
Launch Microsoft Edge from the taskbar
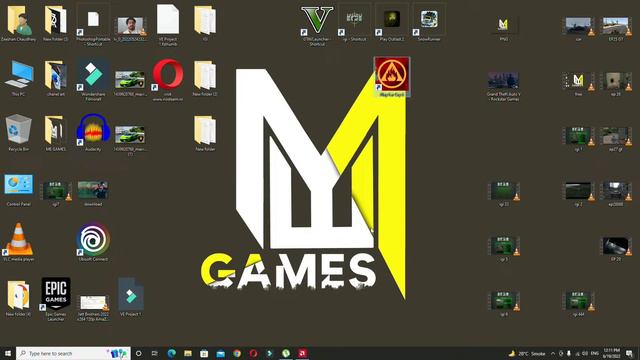pyautogui.click(x=171, y=353)
